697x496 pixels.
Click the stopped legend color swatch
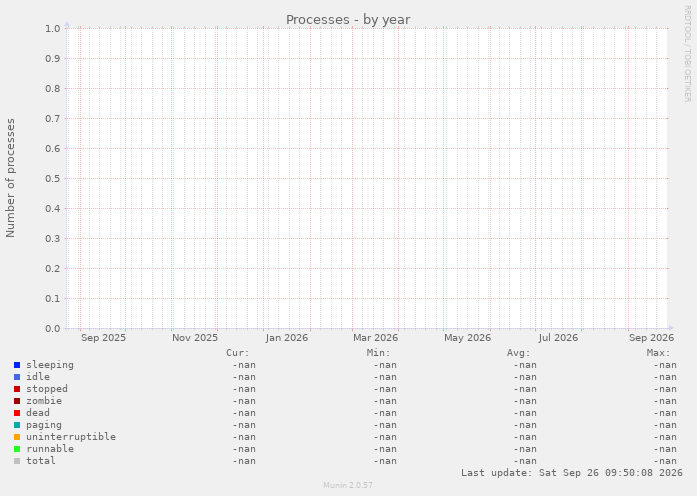(x=17, y=389)
